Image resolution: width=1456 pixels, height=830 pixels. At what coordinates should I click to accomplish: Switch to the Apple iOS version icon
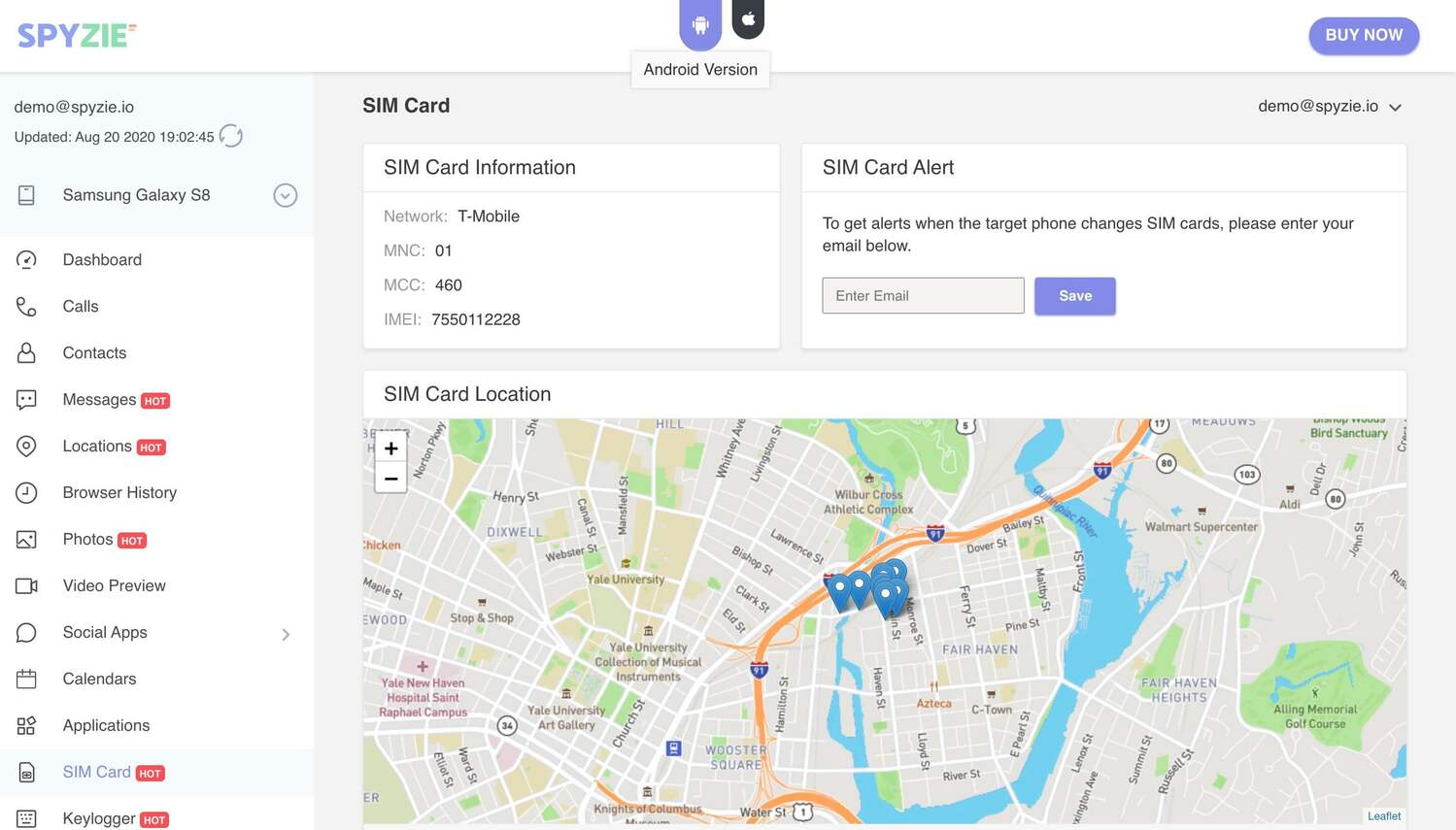[748, 19]
